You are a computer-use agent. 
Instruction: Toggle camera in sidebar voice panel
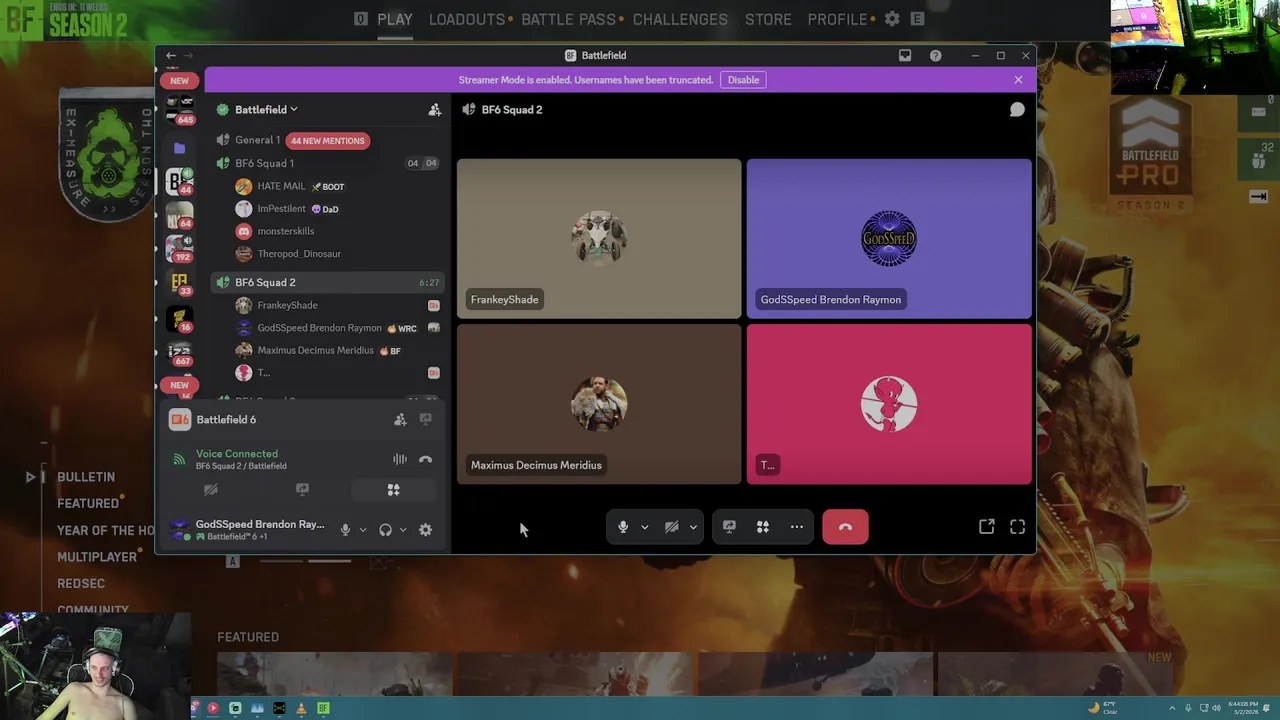pos(211,490)
